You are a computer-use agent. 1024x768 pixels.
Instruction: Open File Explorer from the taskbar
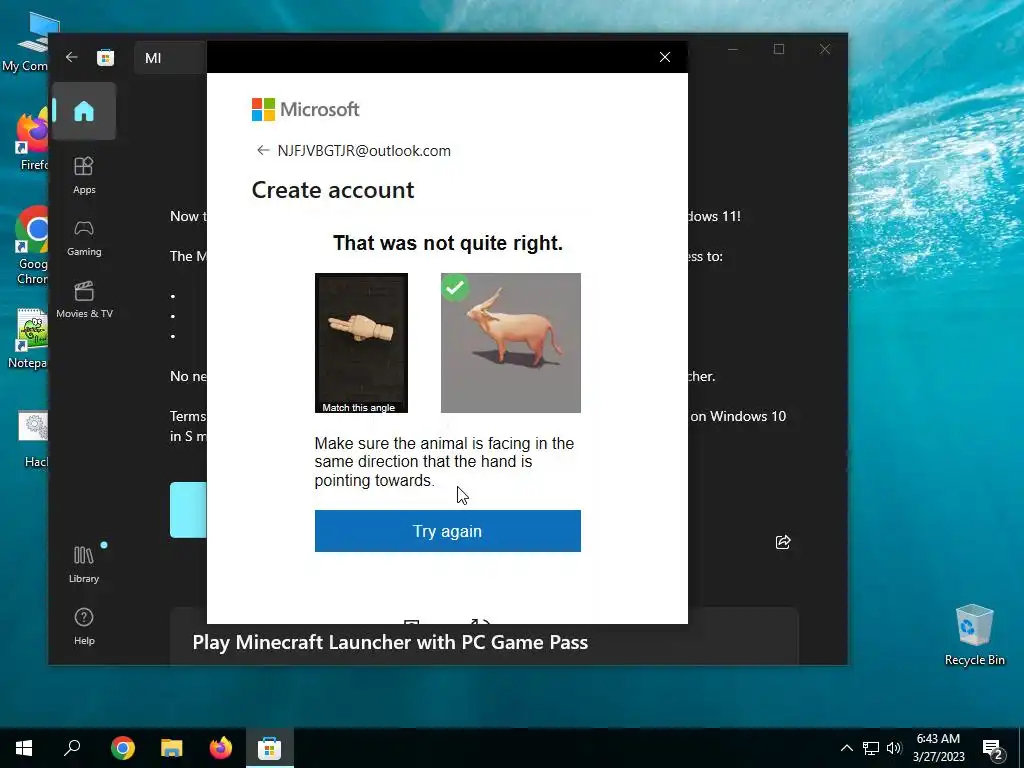pos(172,748)
